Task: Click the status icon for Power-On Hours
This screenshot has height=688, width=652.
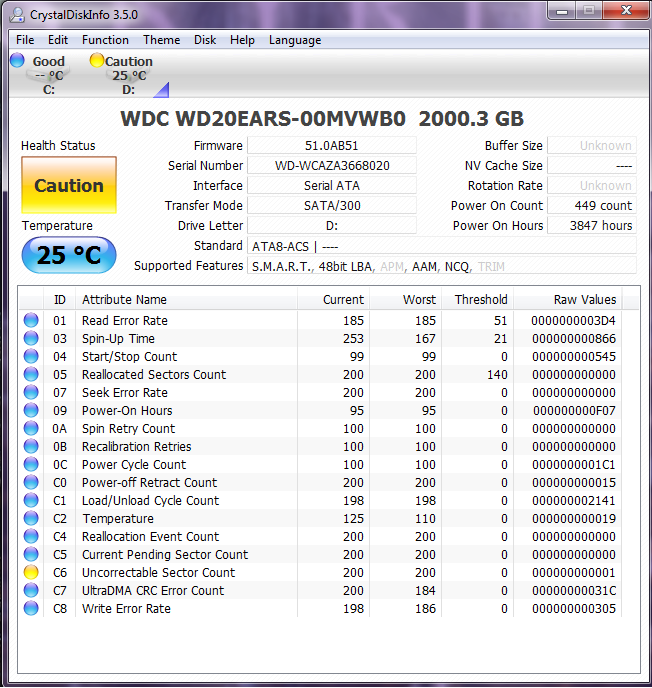Action: 31,410
